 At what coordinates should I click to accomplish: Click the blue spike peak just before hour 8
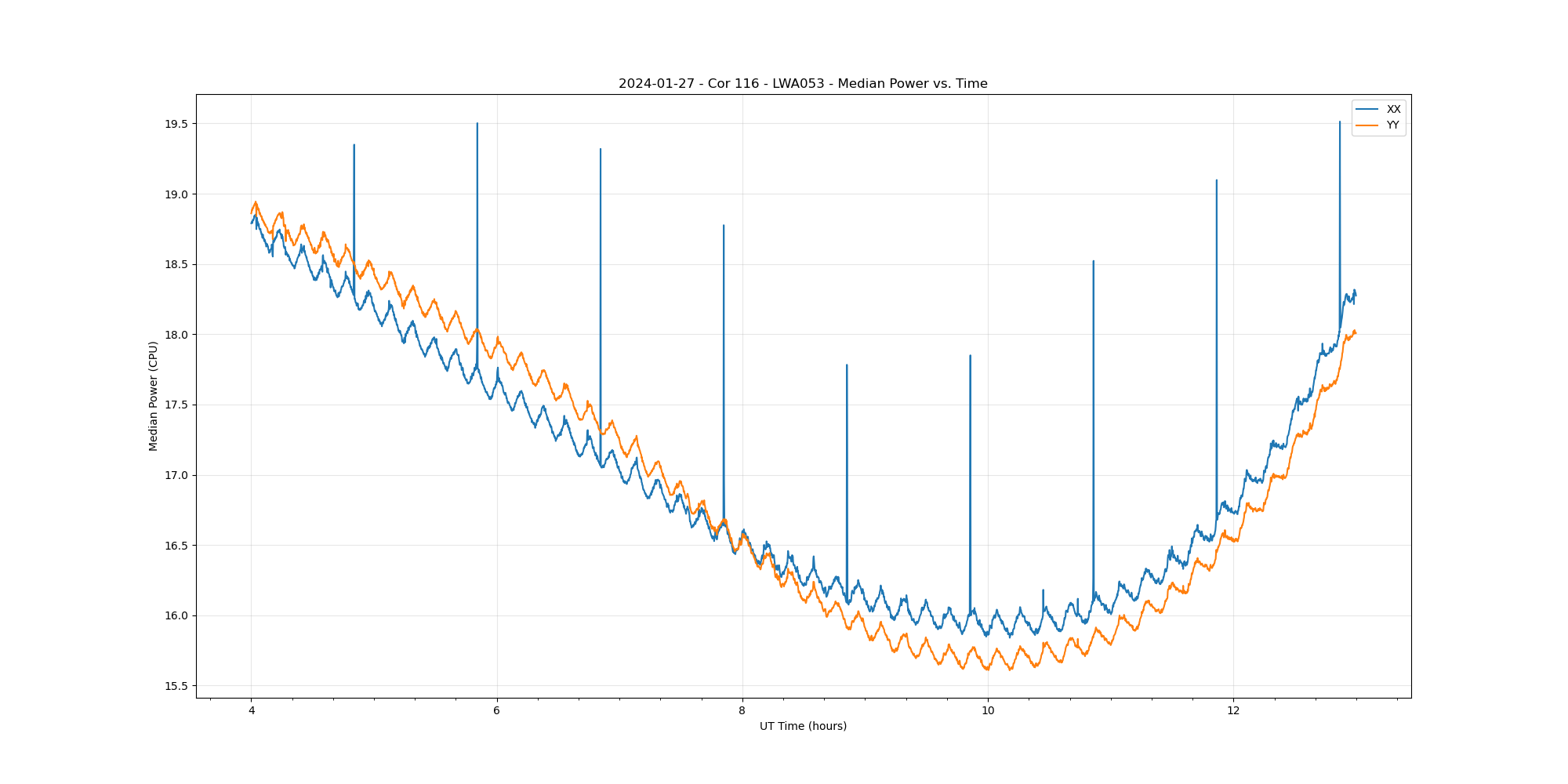[724, 226]
